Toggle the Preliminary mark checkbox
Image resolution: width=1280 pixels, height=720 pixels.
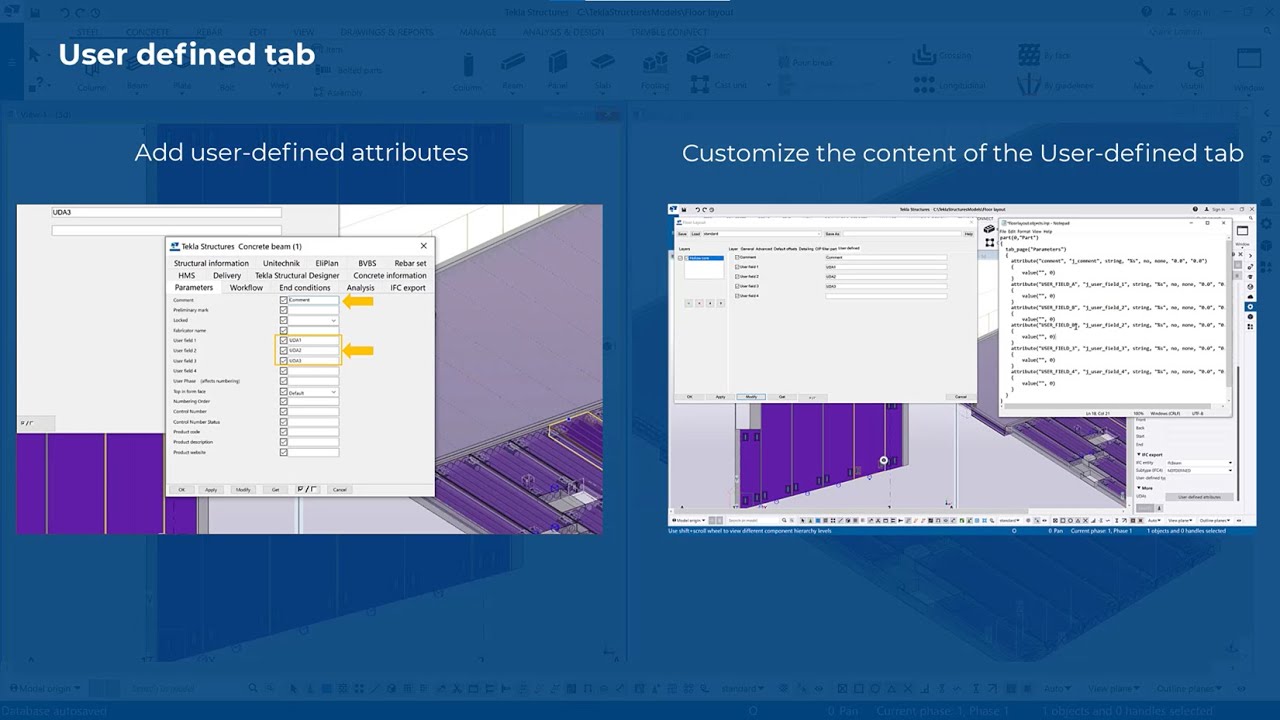[x=284, y=310]
